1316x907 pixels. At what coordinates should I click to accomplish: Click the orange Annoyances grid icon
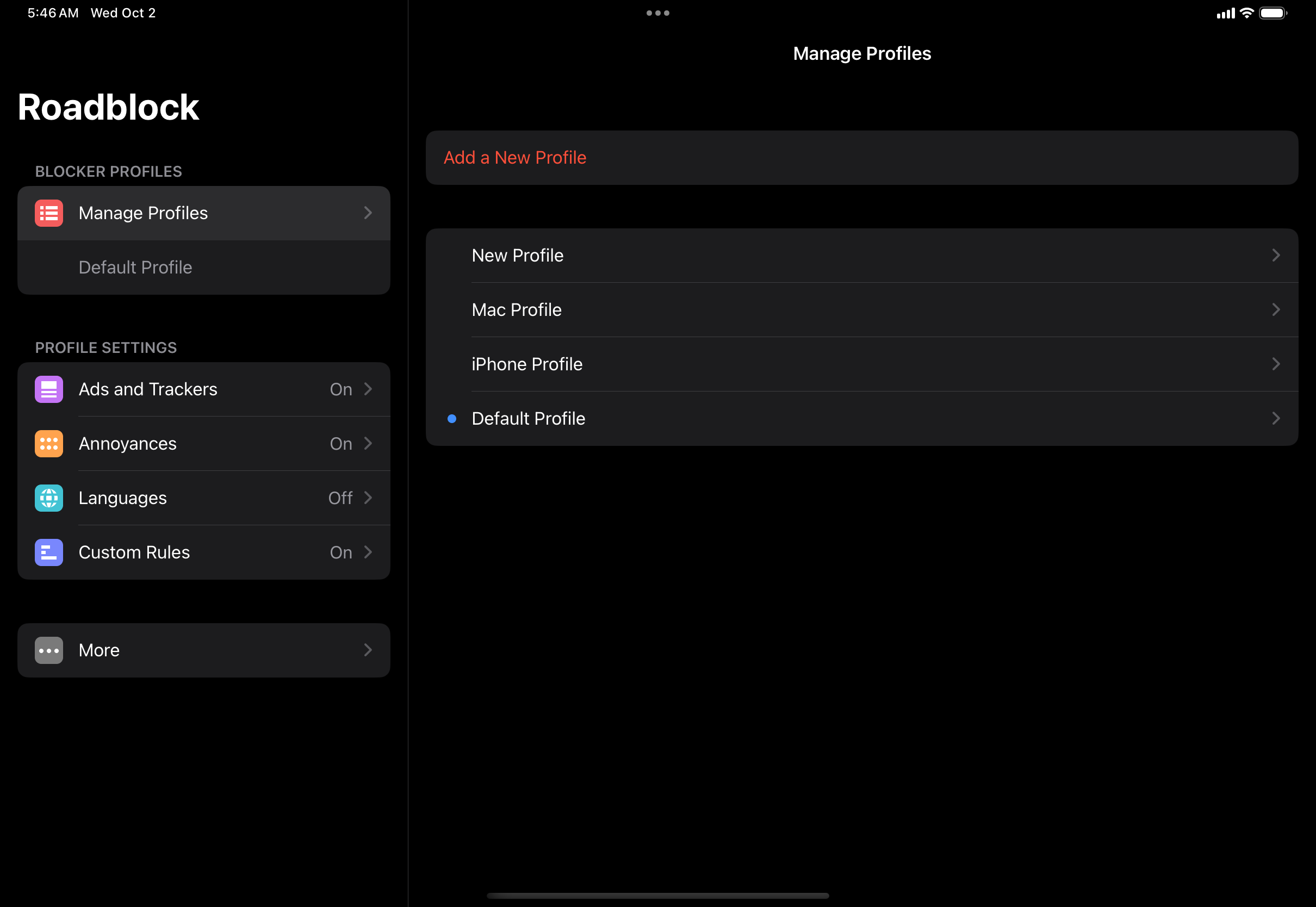[49, 444]
